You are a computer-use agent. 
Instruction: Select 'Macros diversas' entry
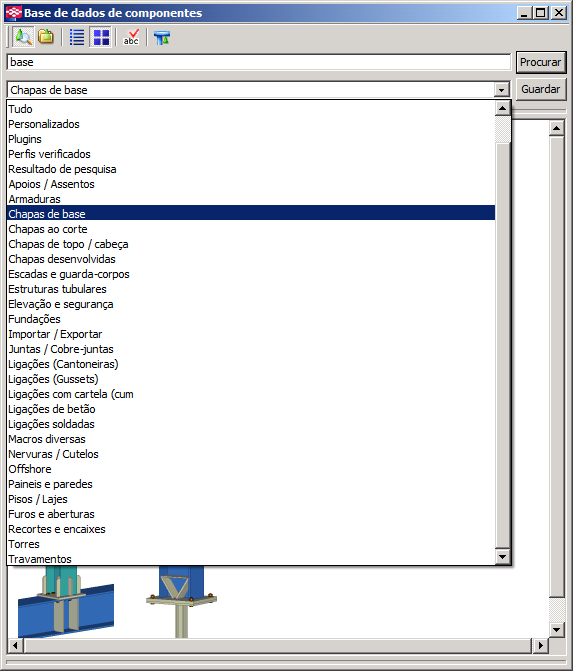(x=251, y=439)
